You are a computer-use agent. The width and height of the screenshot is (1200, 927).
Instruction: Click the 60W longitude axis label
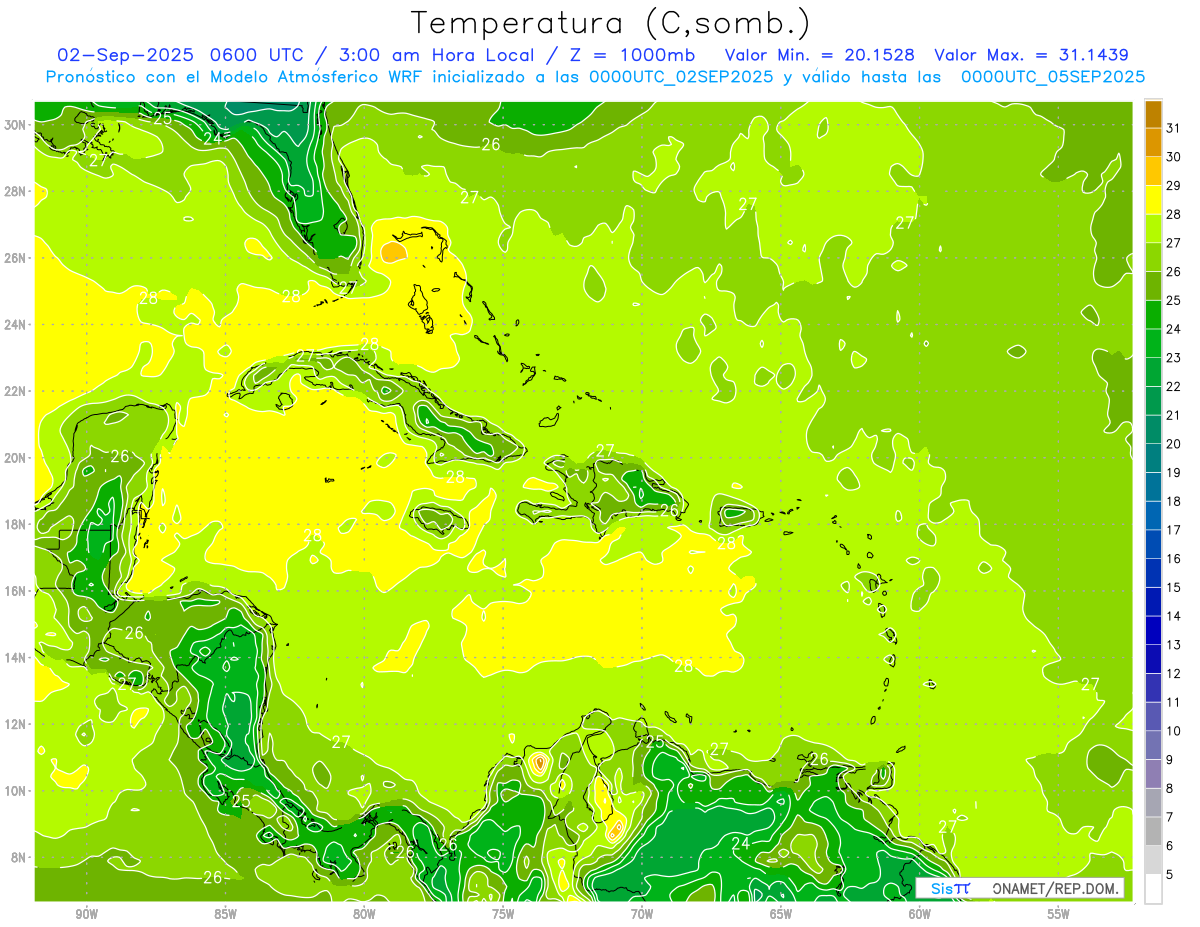(x=920, y=914)
